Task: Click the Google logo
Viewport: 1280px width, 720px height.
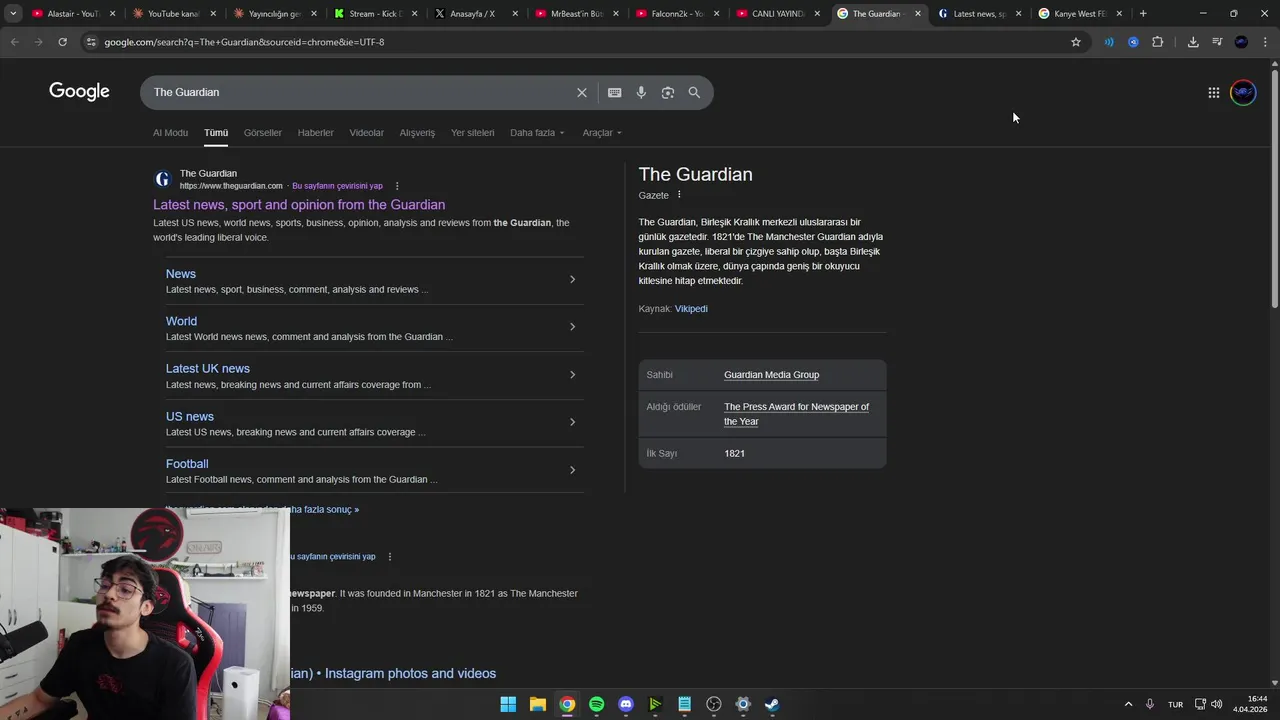Action: point(79,92)
